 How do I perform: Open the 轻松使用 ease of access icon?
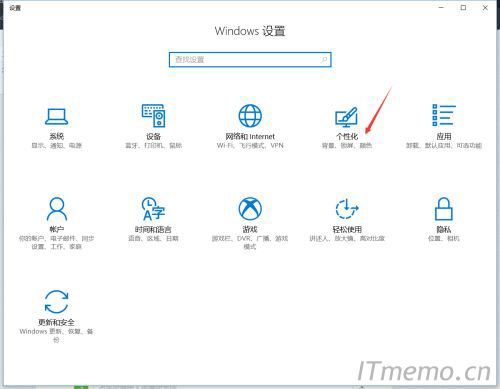point(347,209)
